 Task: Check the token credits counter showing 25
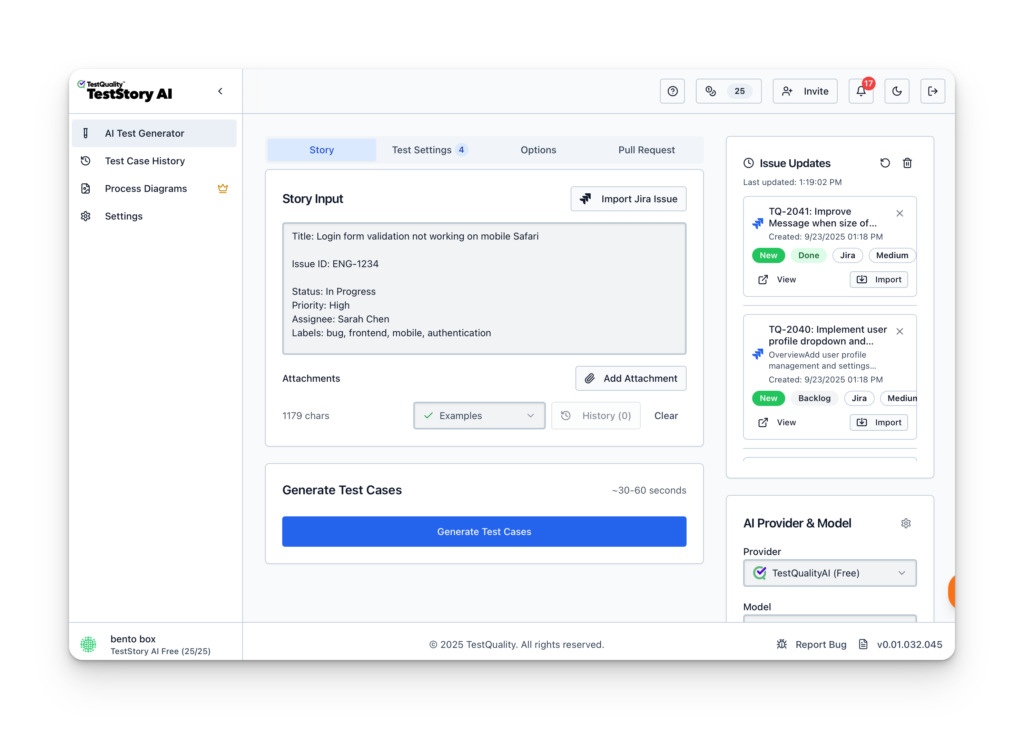[728, 91]
